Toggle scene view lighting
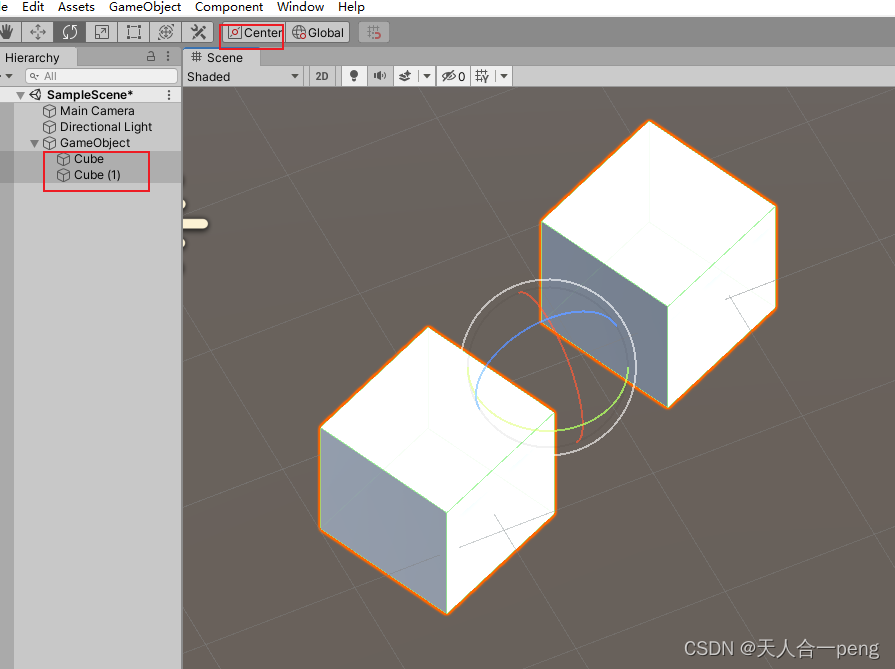Viewport: 895px width, 669px height. point(353,75)
